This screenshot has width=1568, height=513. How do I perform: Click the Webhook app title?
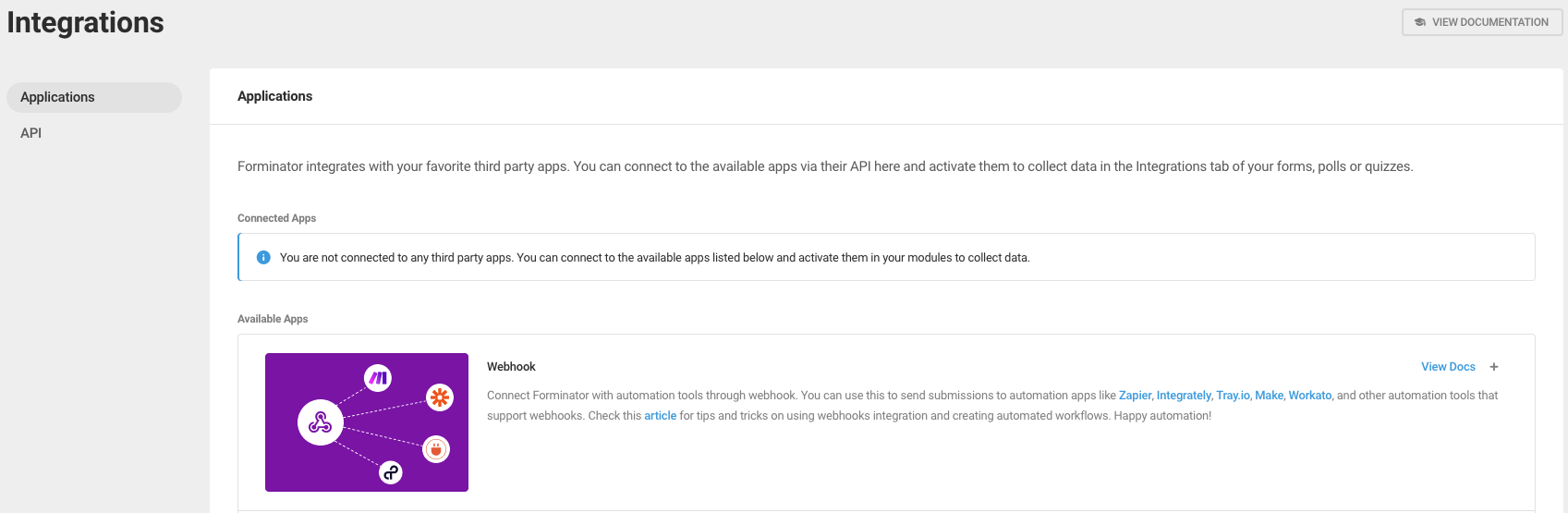coord(511,367)
